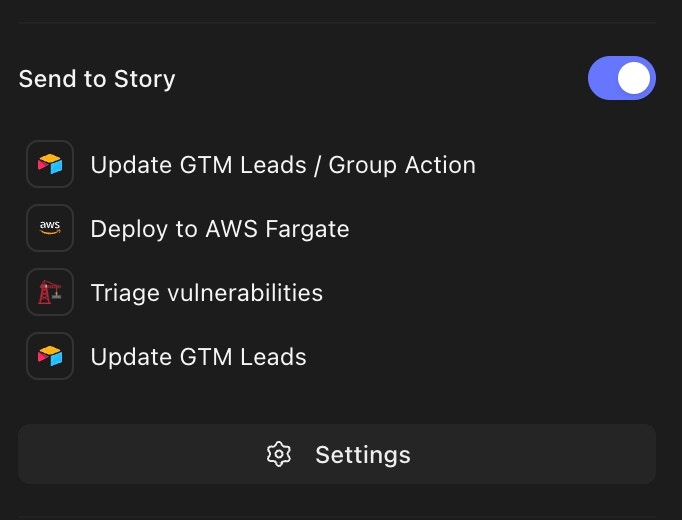Click the white knob of the purple switch
The image size is (682, 520).
pos(634,78)
